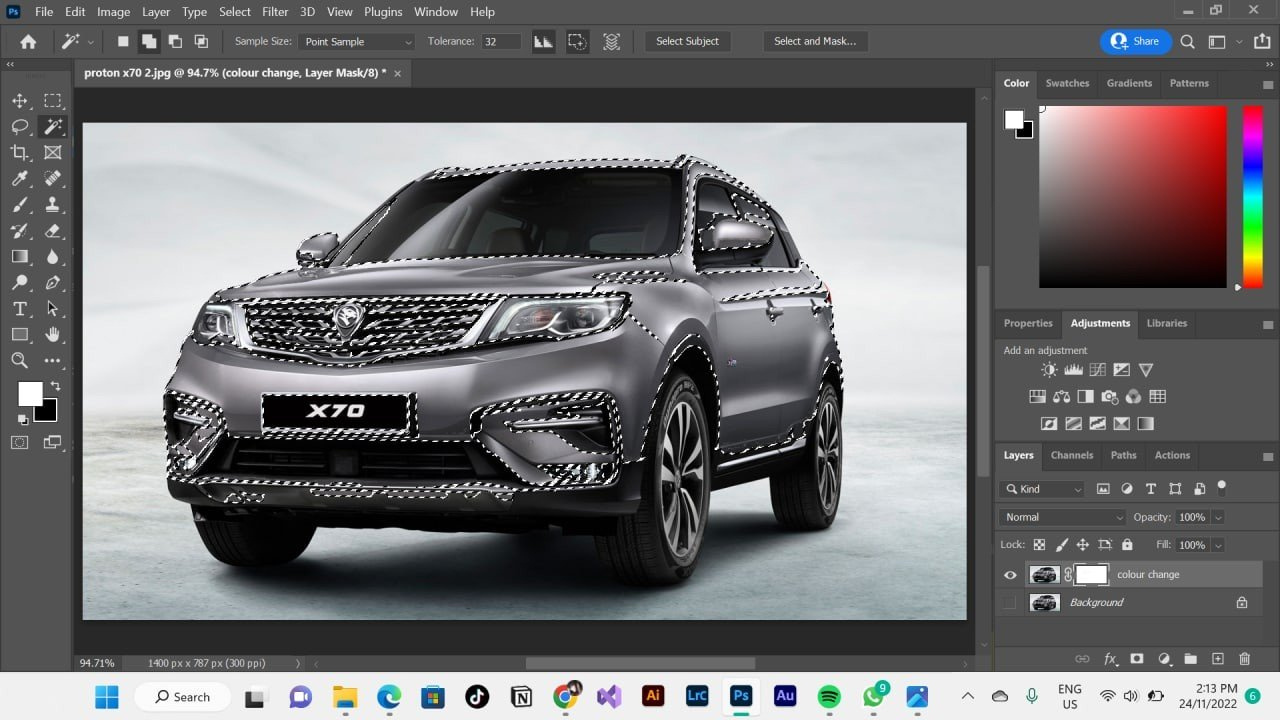Screen dimensions: 1280x720
Task: Click the foreground color swatch in toolbar
Action: [x=29, y=393]
